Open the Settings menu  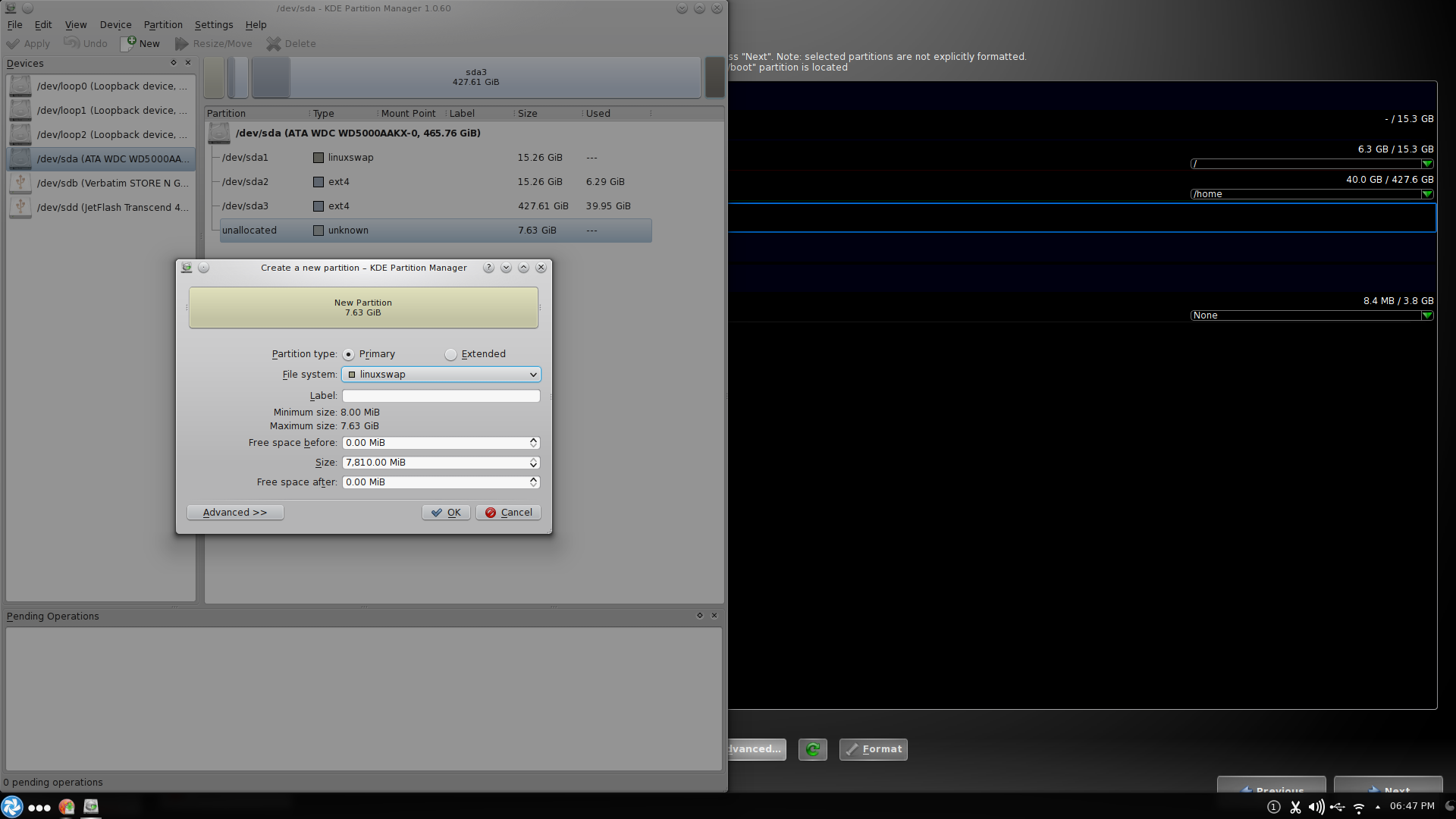tap(214, 25)
